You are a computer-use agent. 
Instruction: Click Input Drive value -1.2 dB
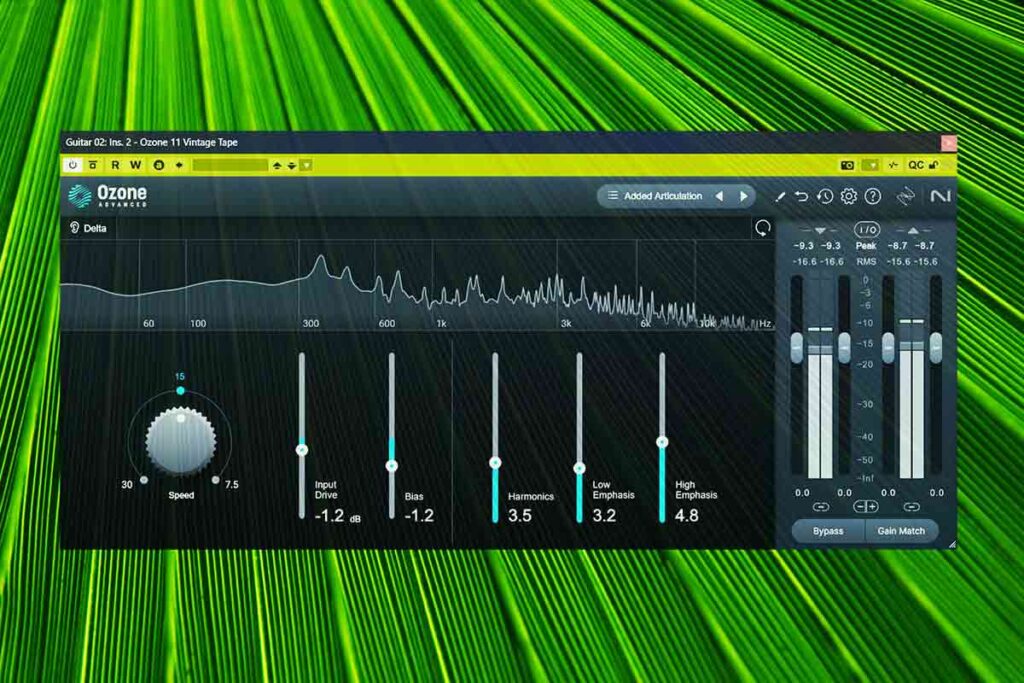337,516
